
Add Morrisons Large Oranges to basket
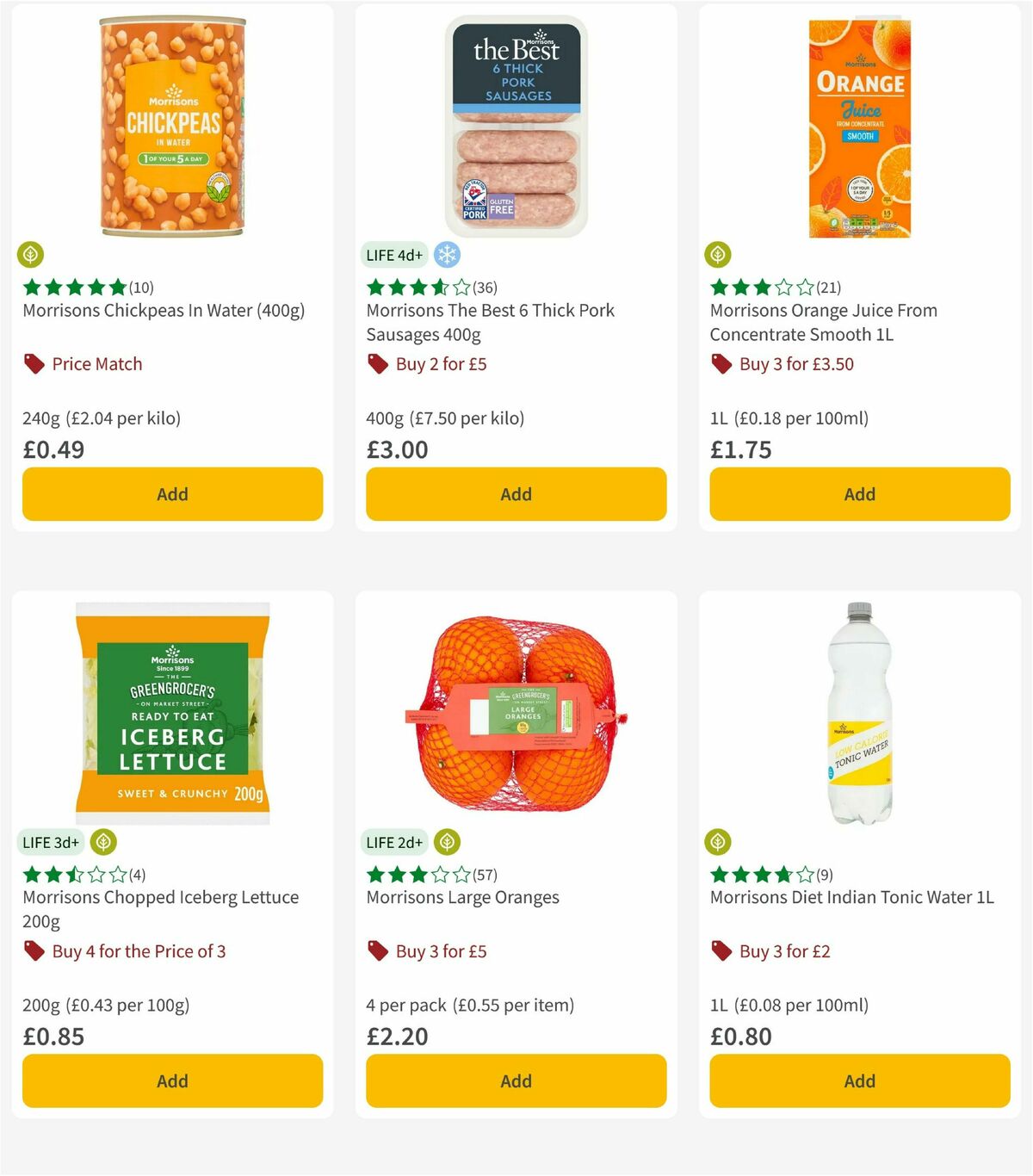tap(515, 1080)
